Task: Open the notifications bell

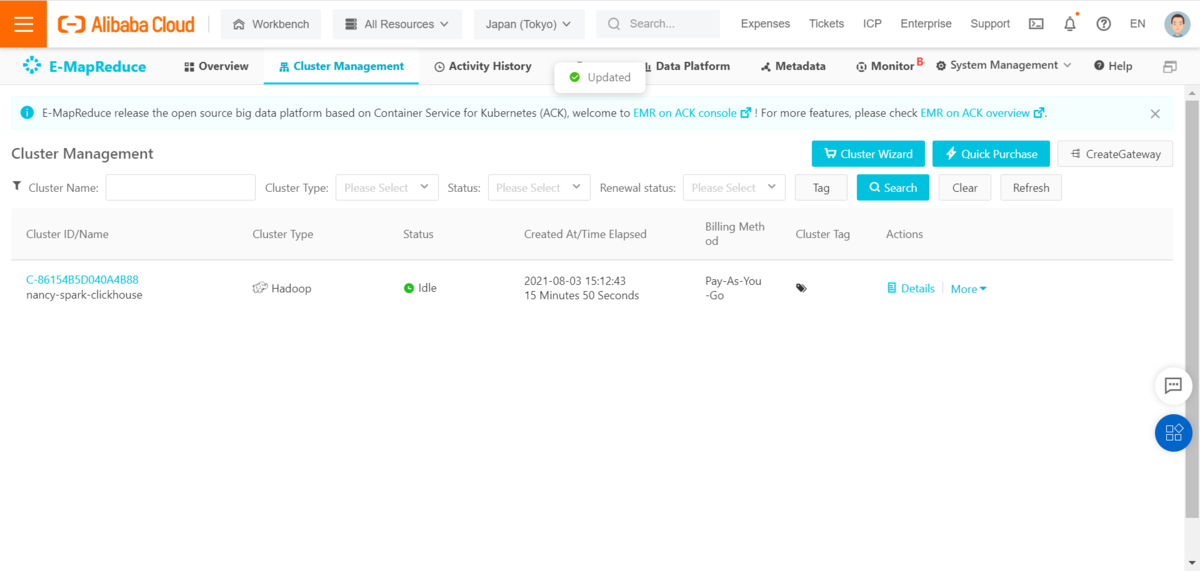Action: pos(1070,24)
